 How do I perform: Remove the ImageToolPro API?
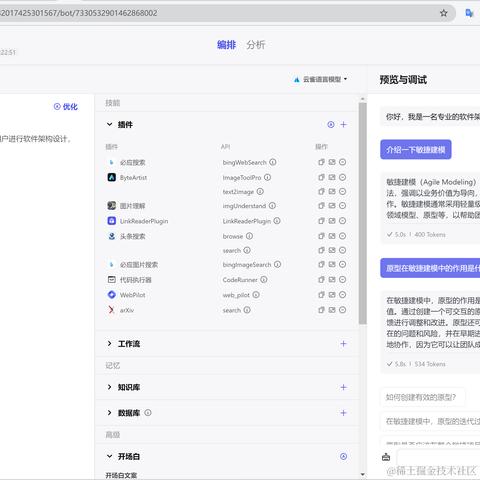tap(343, 177)
